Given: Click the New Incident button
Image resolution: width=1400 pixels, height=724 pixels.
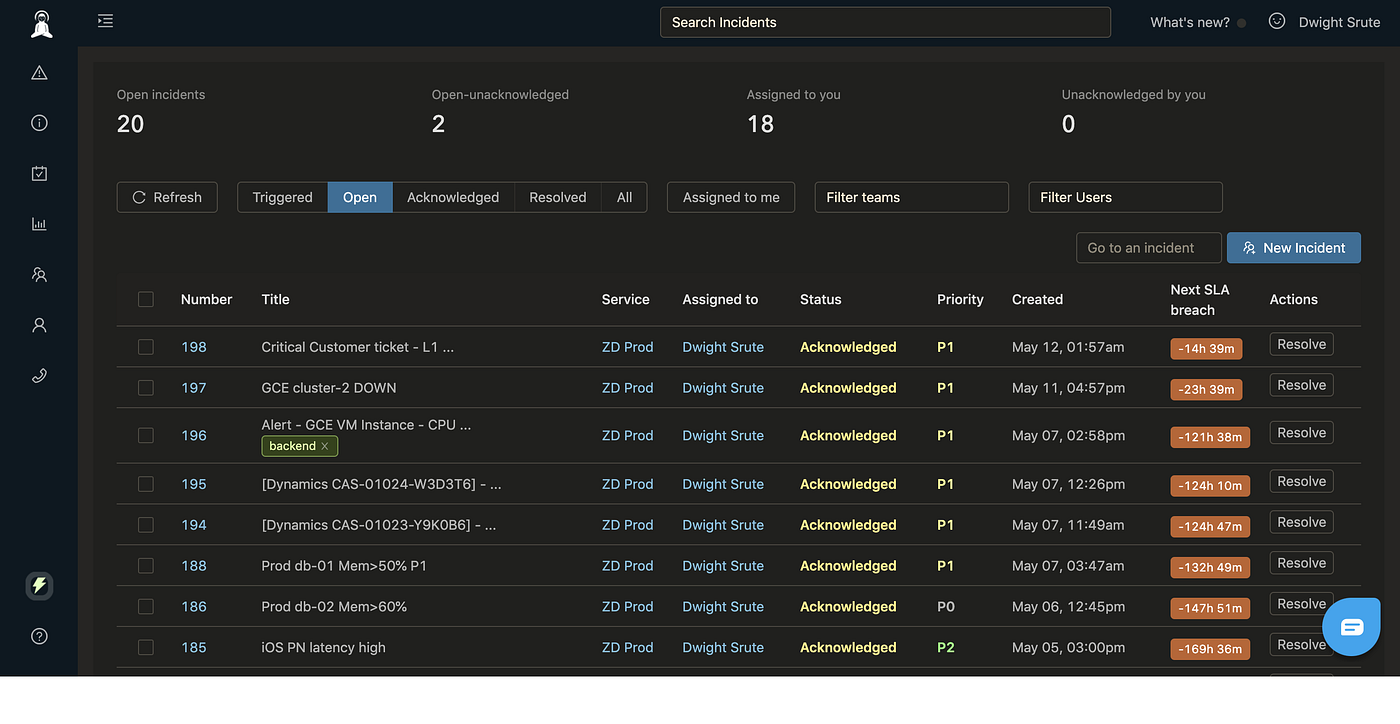Looking at the screenshot, I should pos(1293,247).
